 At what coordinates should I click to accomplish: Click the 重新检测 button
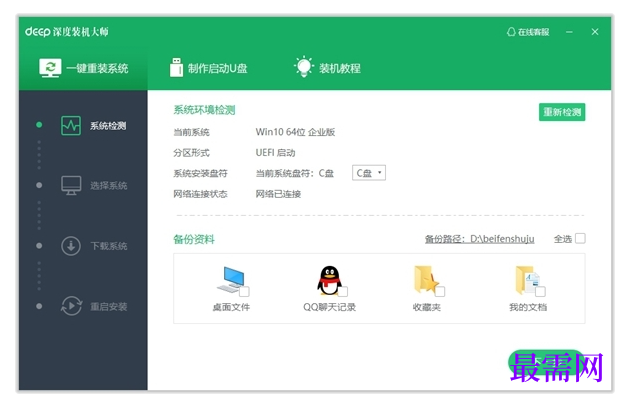pos(562,112)
